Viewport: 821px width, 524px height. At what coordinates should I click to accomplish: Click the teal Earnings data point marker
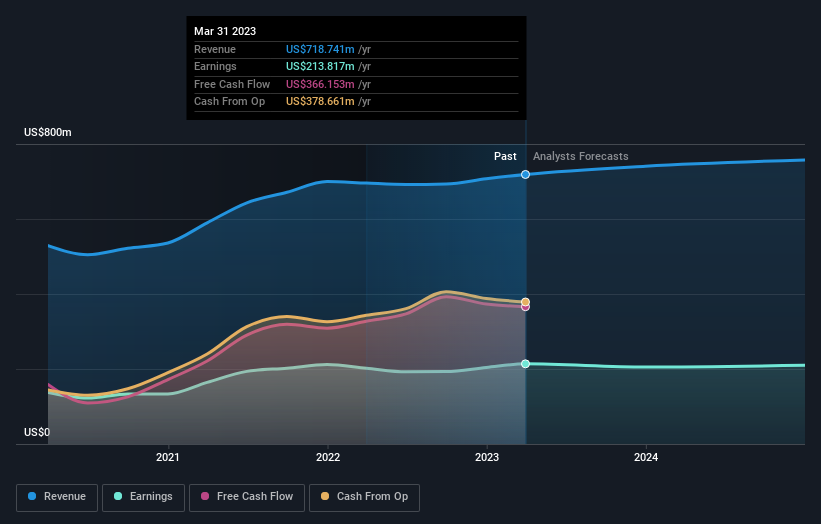(x=525, y=364)
